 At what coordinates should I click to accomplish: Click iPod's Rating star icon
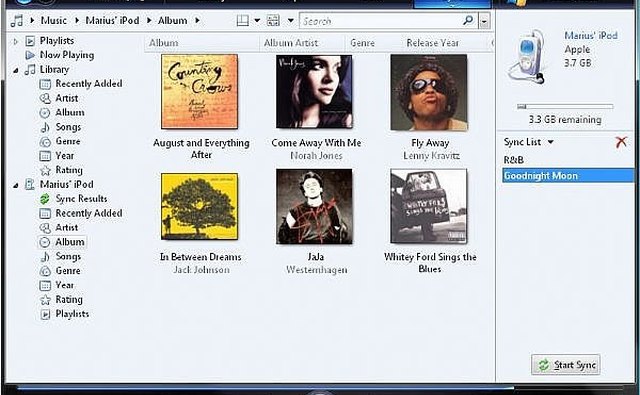(x=45, y=300)
